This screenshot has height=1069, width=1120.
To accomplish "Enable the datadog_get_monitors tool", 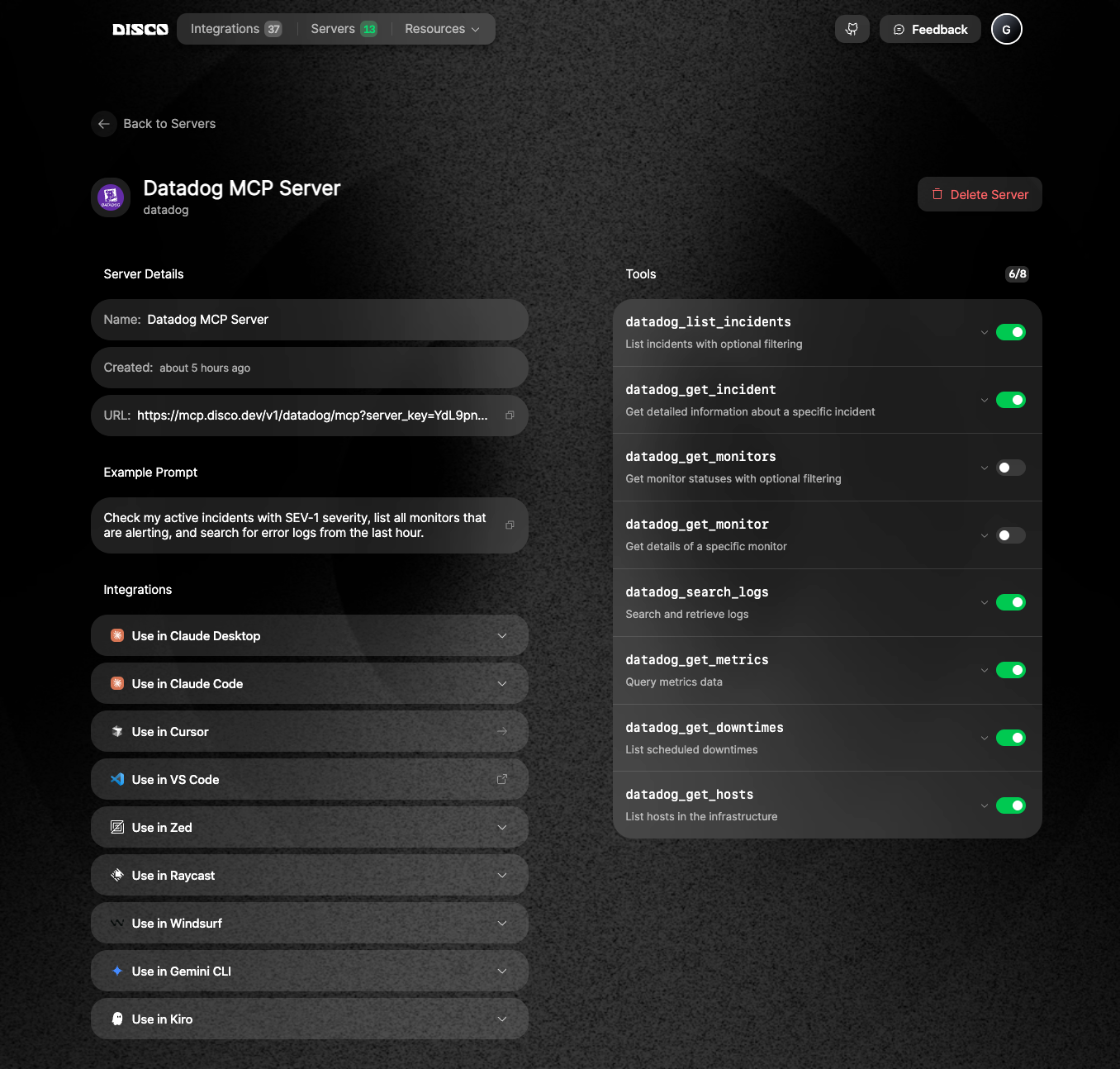I will [1011, 468].
